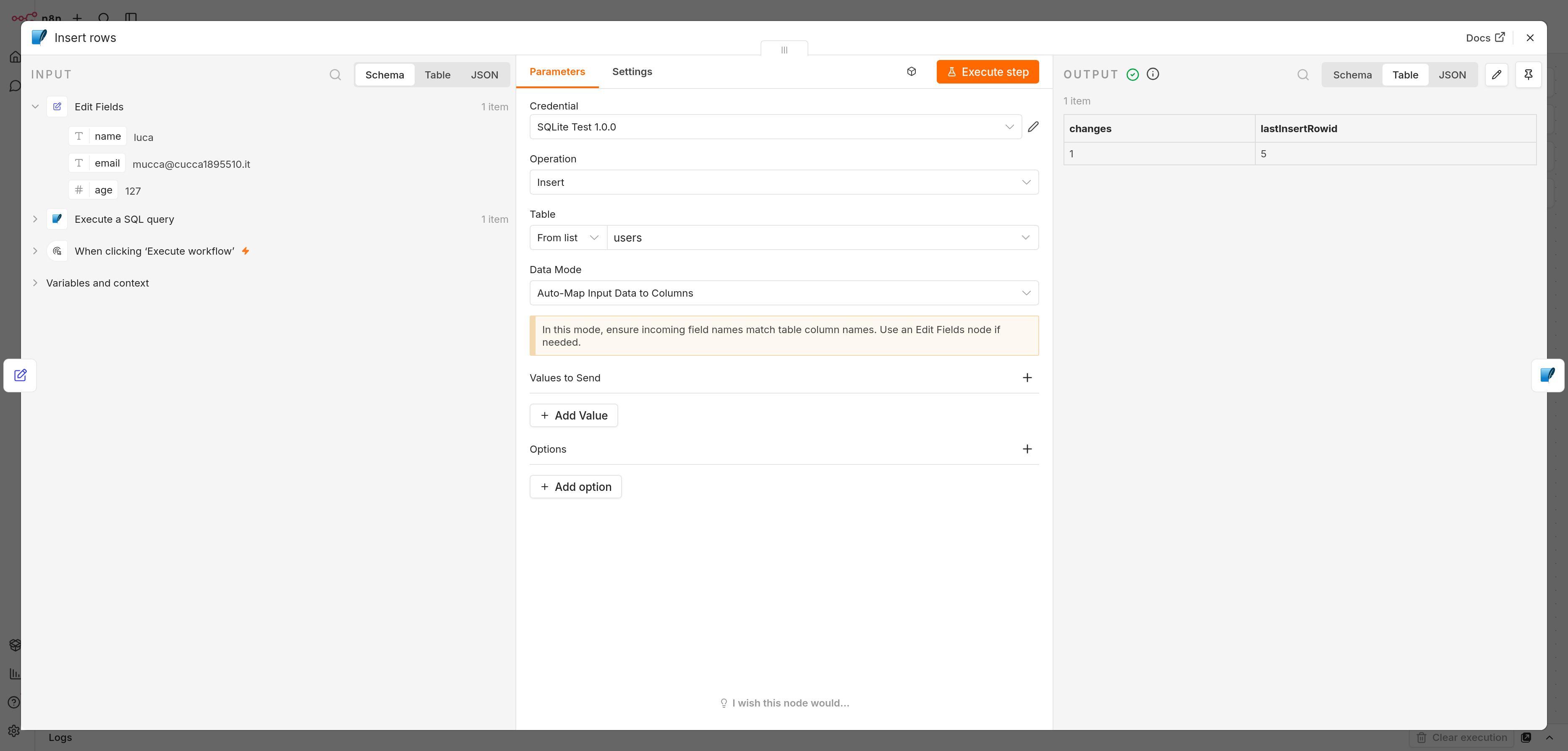Click the cube icon beside Execute step
The width and height of the screenshot is (1568, 751).
tap(911, 71)
